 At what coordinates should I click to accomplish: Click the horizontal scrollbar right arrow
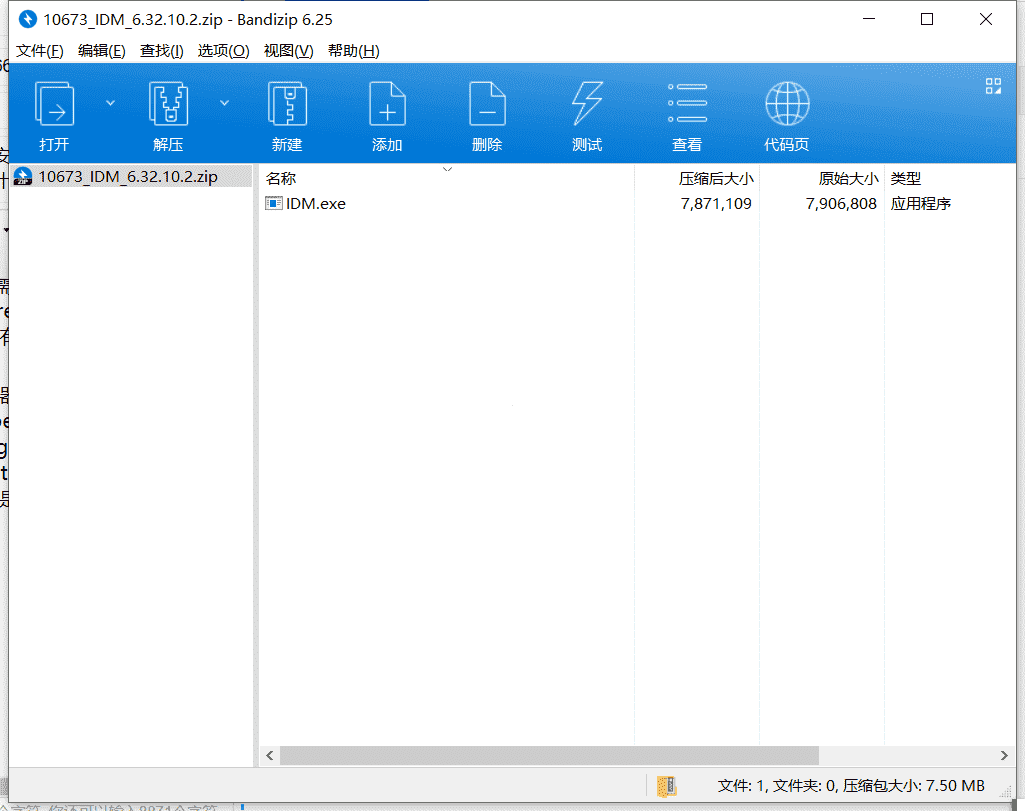point(1004,755)
